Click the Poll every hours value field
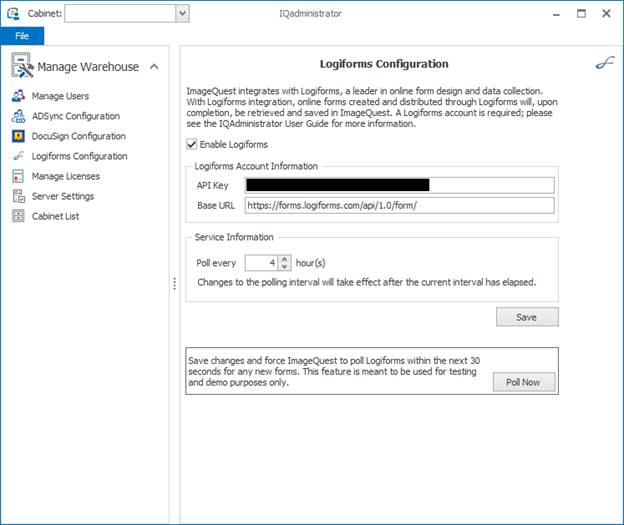Viewport: 624px width, 525px height. [262, 263]
